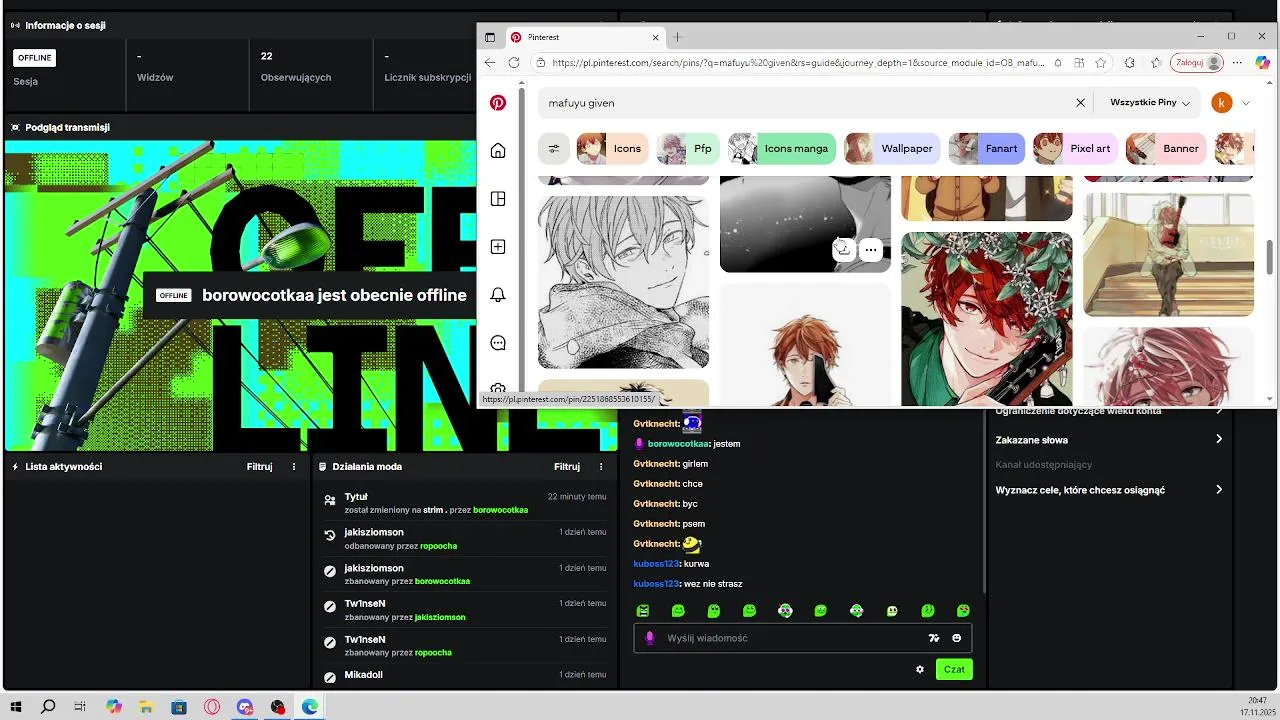Viewport: 1280px width, 720px height.
Task: Select the Pixel art filter chip
Action: click(x=1075, y=149)
